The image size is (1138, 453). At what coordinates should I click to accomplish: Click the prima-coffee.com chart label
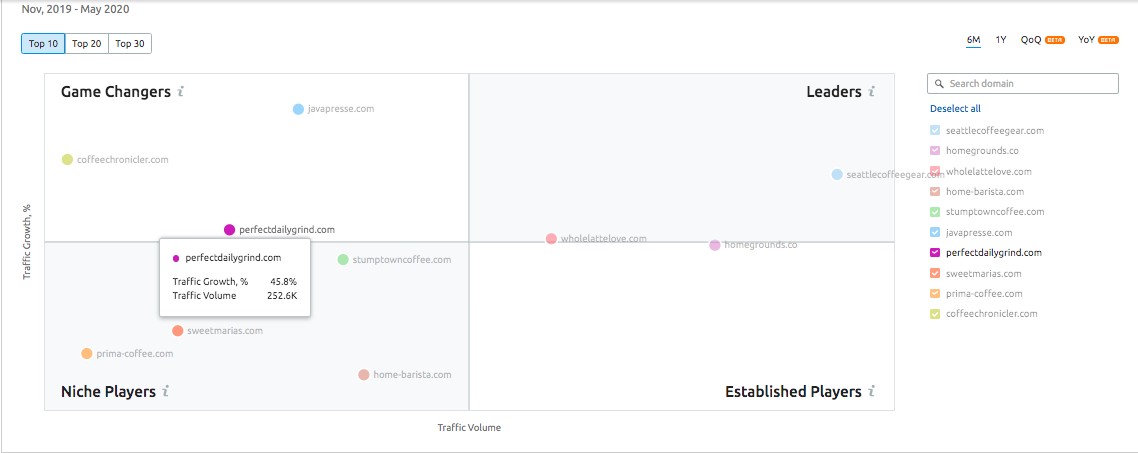(x=135, y=354)
